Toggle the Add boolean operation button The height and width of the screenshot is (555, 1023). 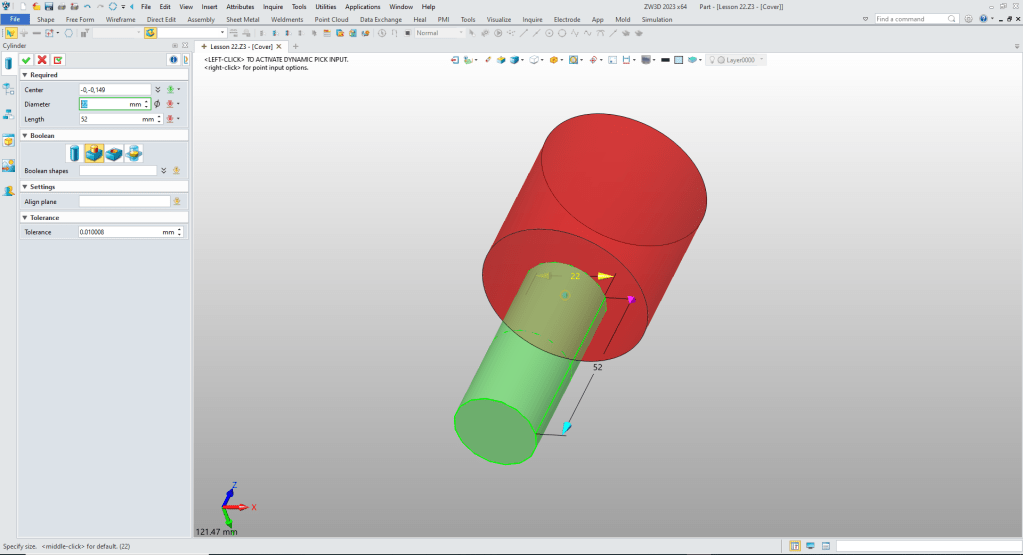point(94,153)
